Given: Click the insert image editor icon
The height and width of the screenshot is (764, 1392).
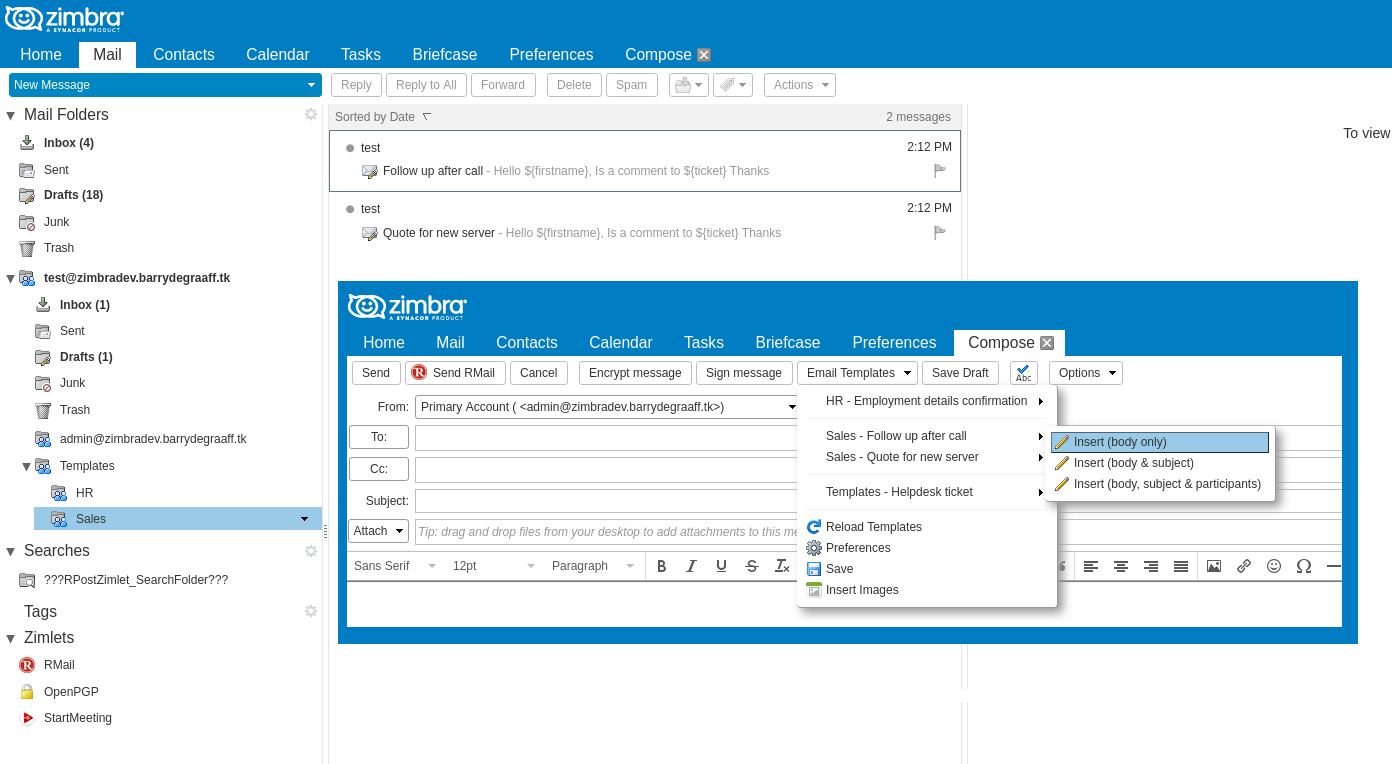Looking at the screenshot, I should pyautogui.click(x=1214, y=566).
